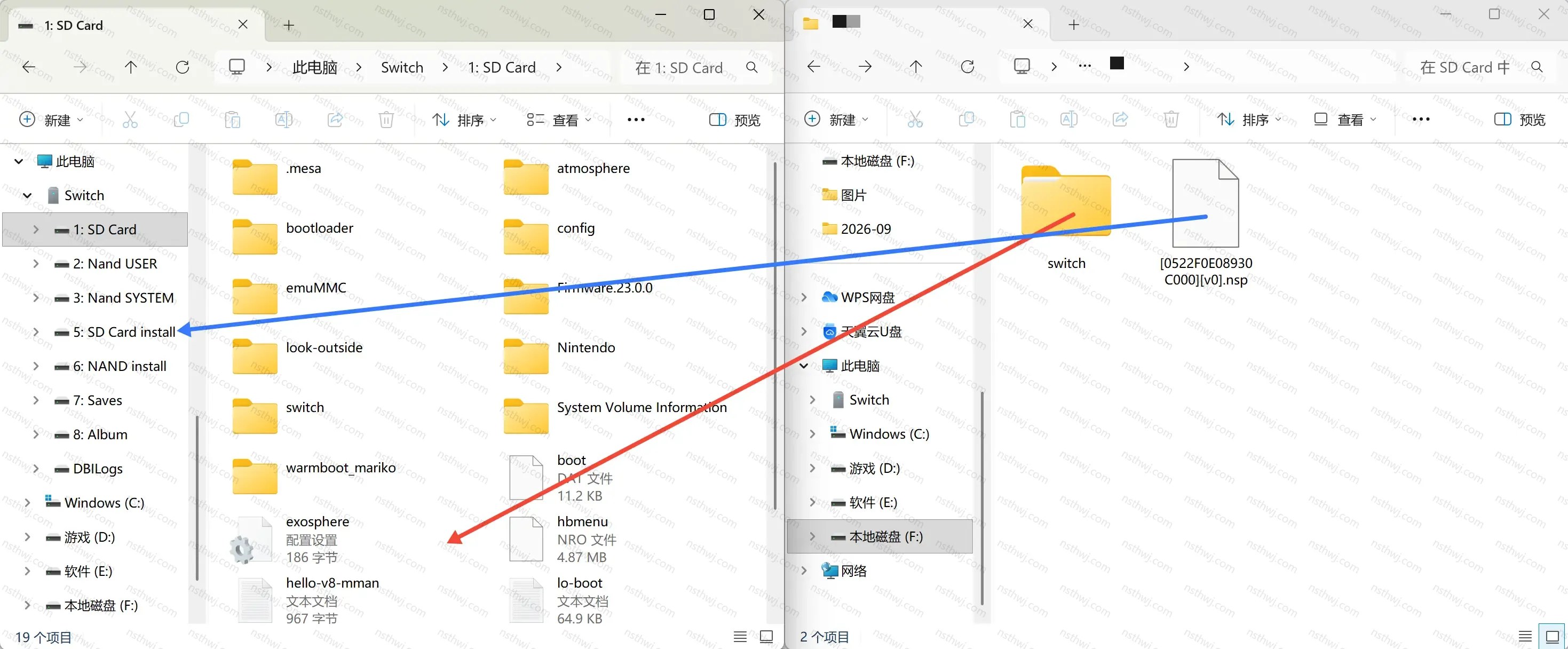Image resolution: width=1568 pixels, height=649 pixels.
Task: Click rename icon in left window toolbar
Action: 283,120
